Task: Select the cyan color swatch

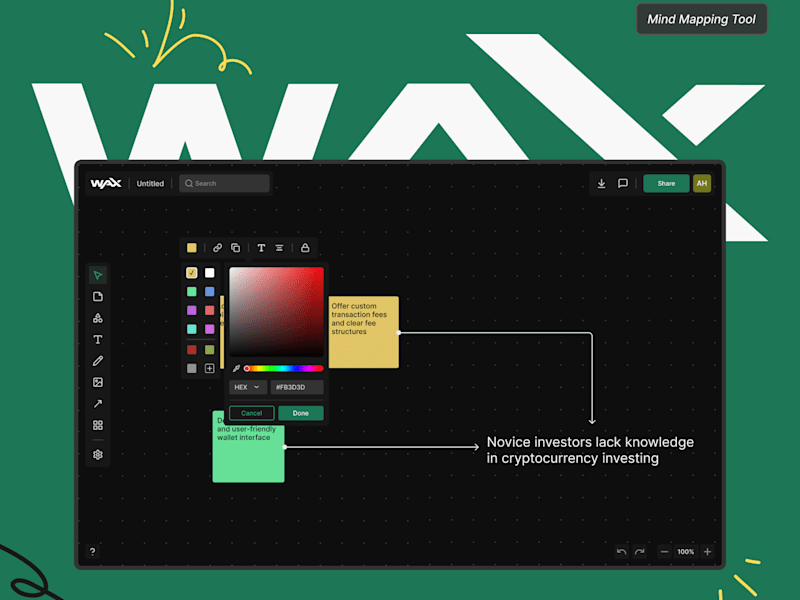Action: click(x=192, y=329)
